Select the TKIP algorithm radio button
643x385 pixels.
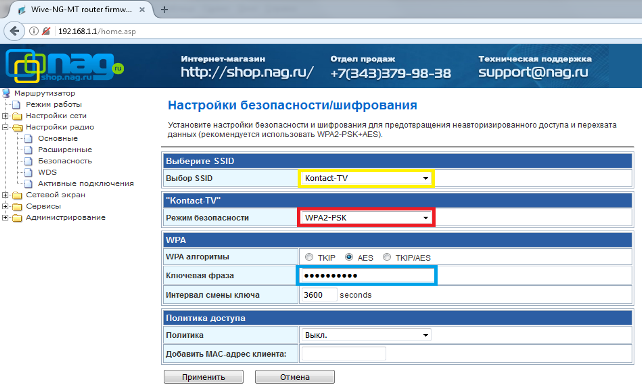pos(309,257)
